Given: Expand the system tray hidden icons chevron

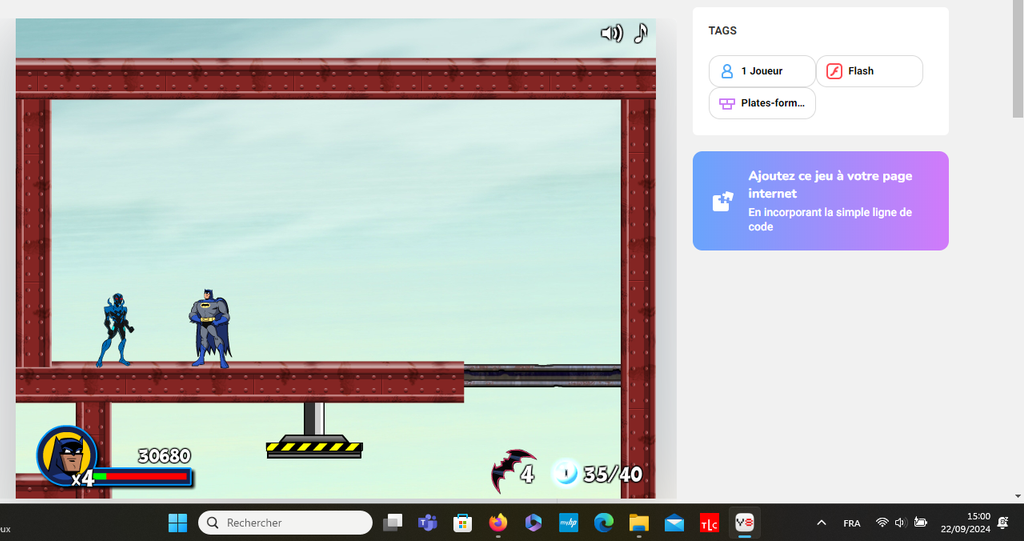Looking at the screenshot, I should point(821,523).
